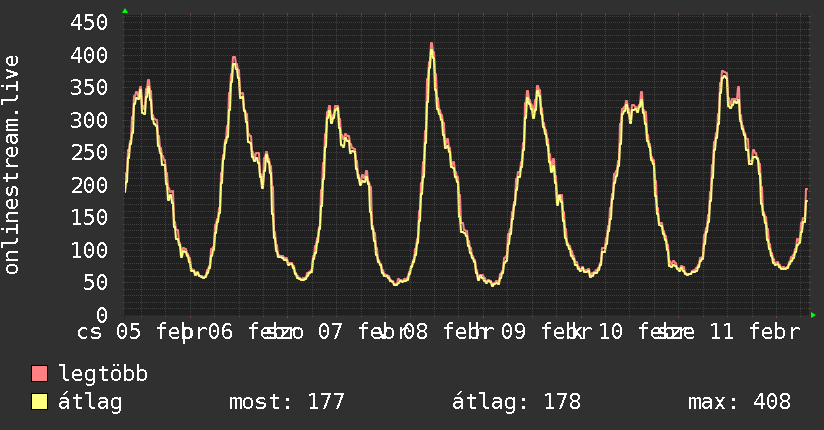Screen dimensions: 824x430
Task: Click the highest peak of the graph line
Action: (x=432, y=45)
